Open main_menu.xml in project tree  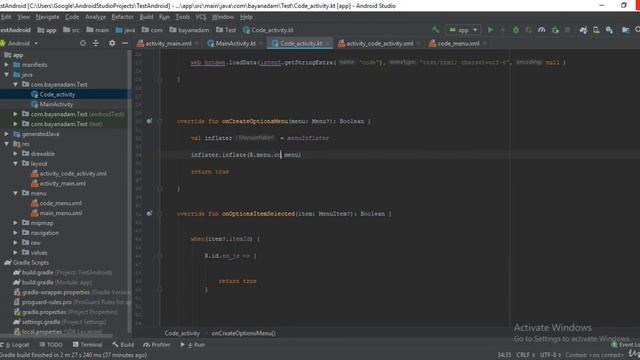[x=61, y=213]
